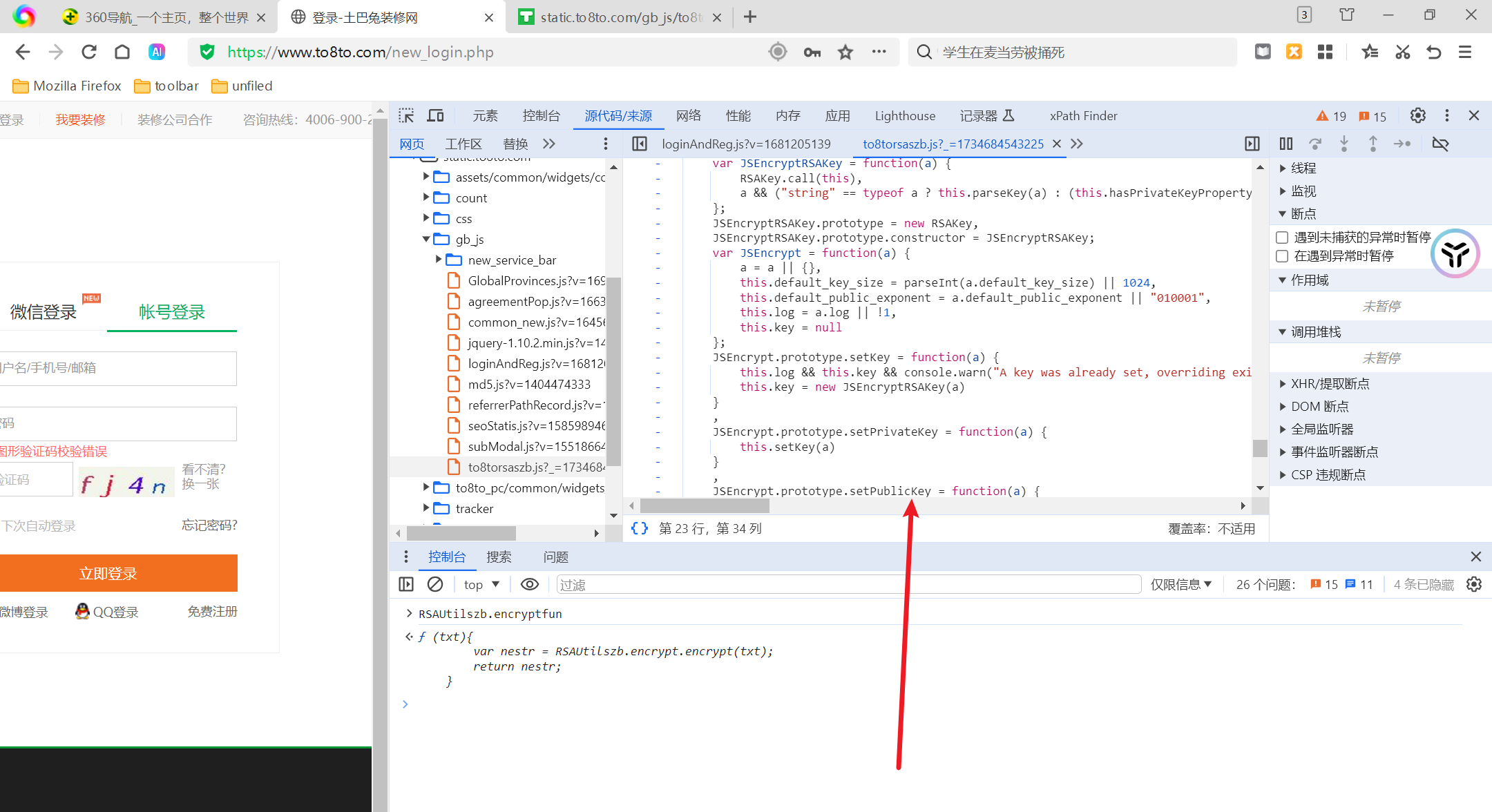Hide the file navigator sidebar
The image size is (1492, 812).
point(640,144)
